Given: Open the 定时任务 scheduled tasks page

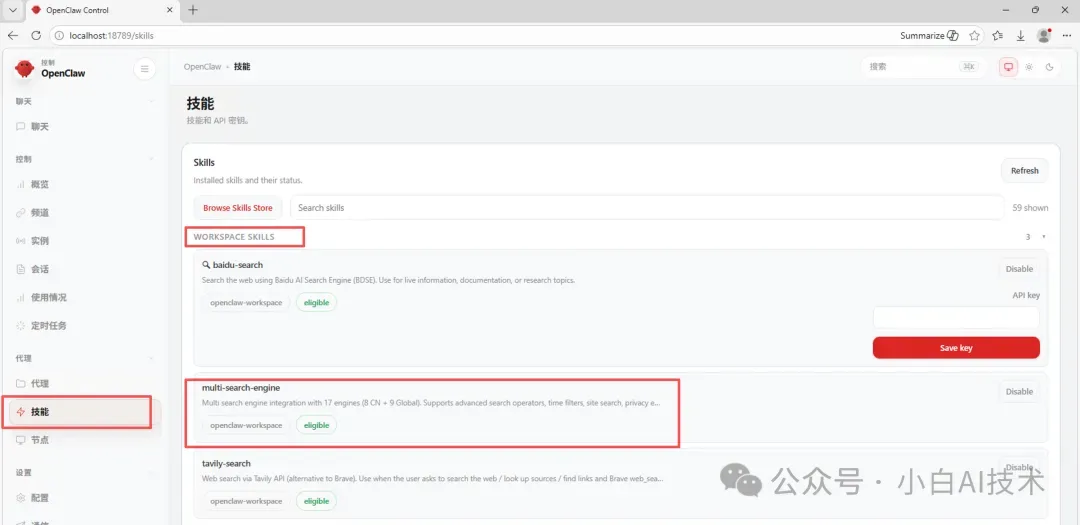Looking at the screenshot, I should (84, 326).
